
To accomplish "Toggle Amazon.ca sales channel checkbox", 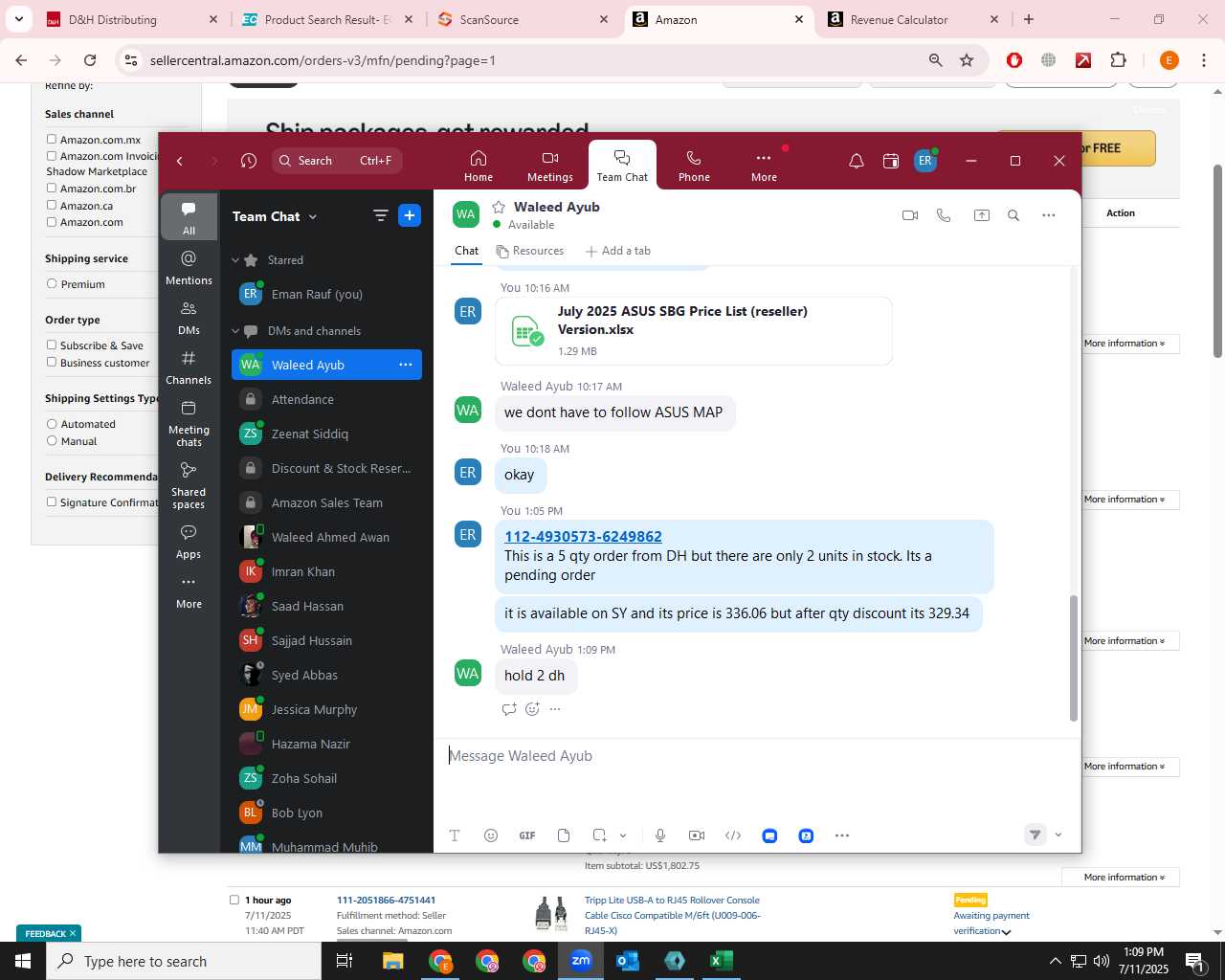I will pos(52,205).
